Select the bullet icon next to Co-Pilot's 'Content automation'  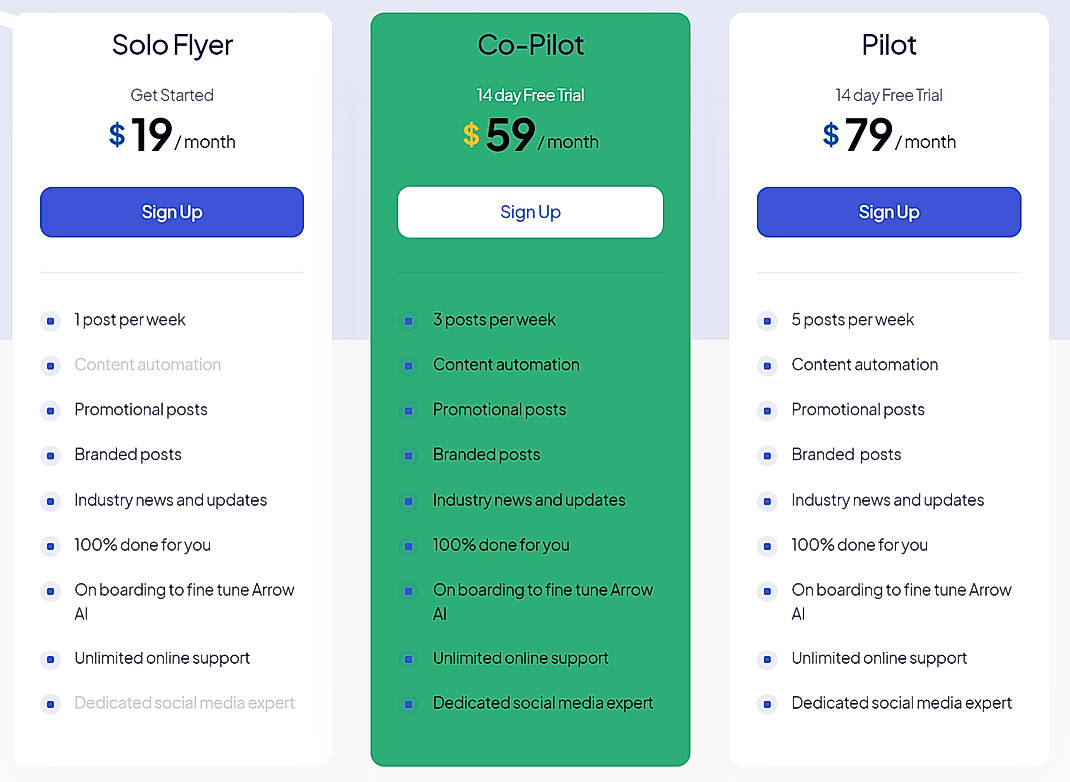(x=409, y=366)
